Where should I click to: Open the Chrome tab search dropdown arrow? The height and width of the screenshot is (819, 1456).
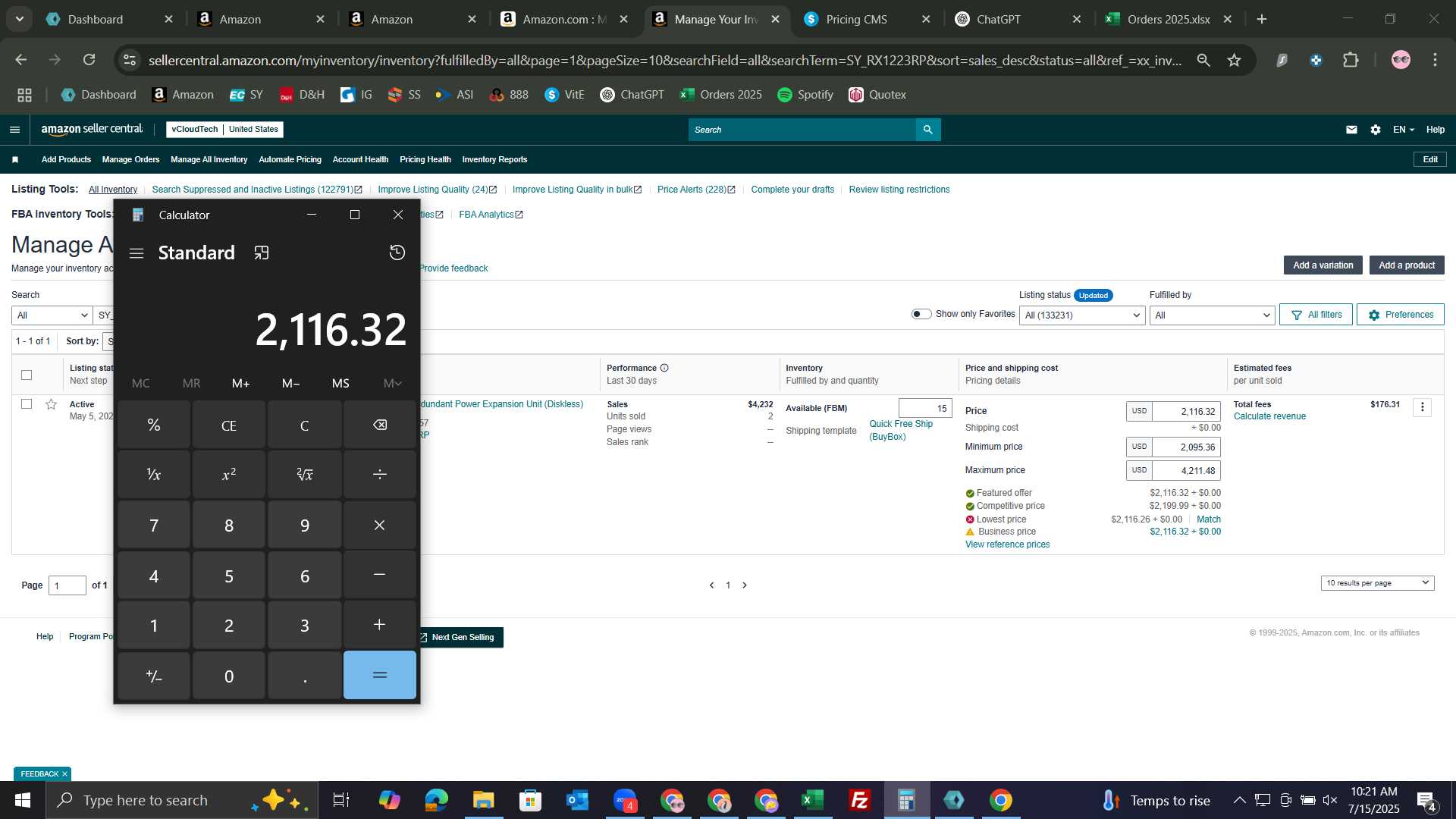[x=19, y=19]
